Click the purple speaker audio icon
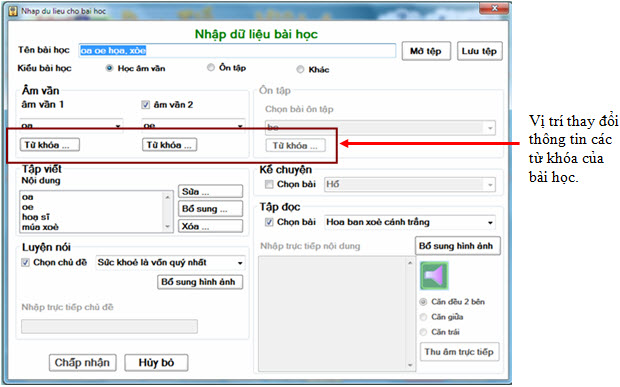The image size is (620, 387). click(434, 276)
